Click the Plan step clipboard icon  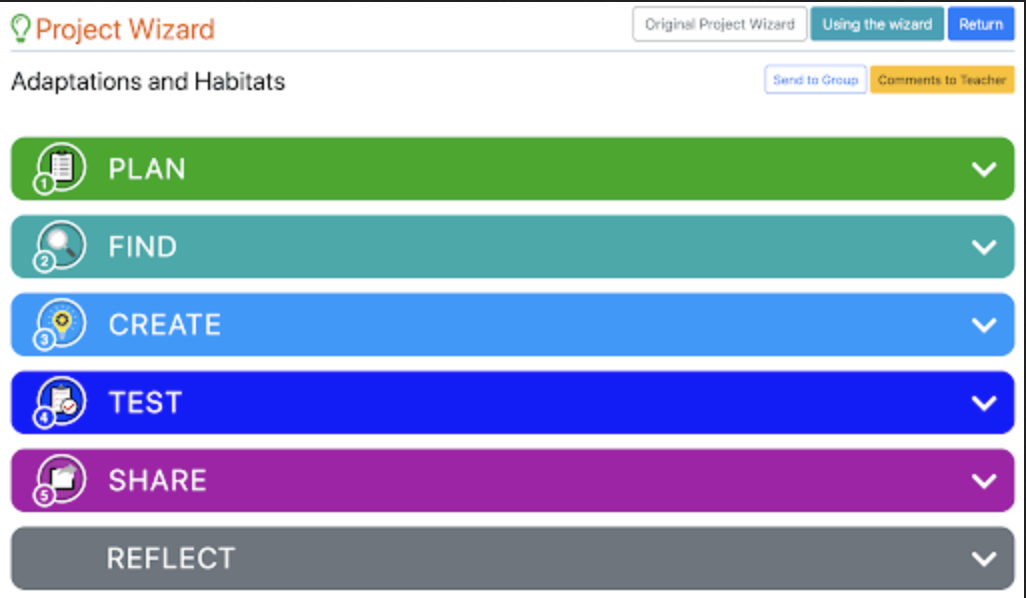coord(61,167)
